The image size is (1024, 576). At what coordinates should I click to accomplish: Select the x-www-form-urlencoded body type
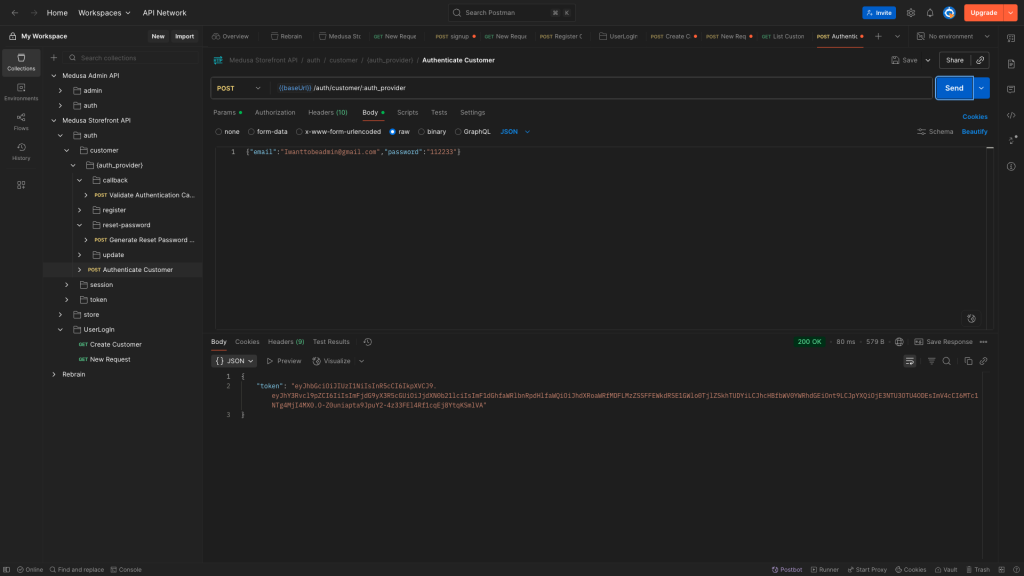pos(338,132)
